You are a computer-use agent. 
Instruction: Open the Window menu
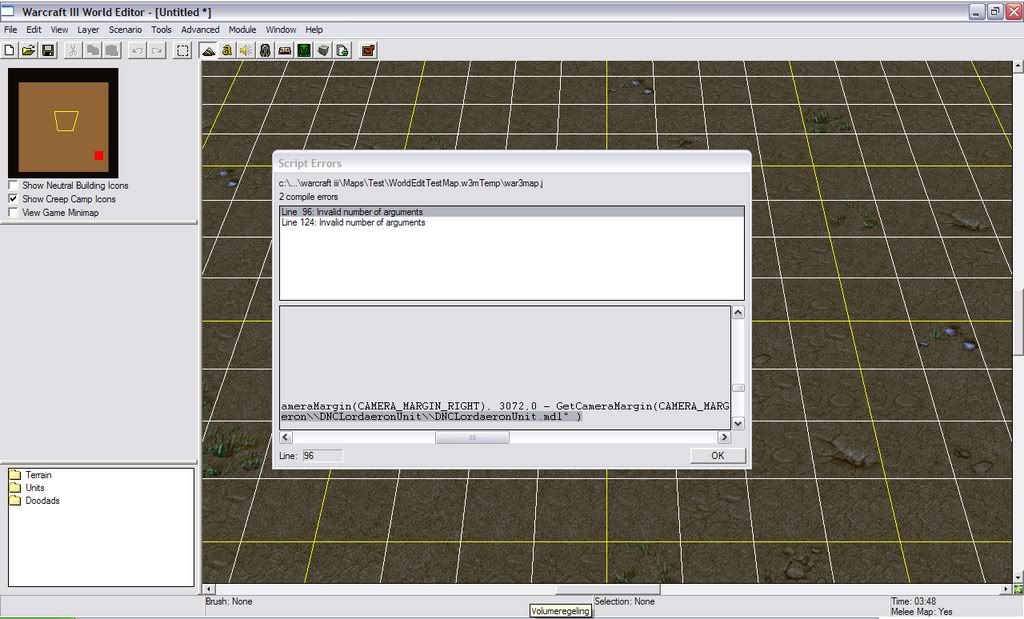[281, 29]
